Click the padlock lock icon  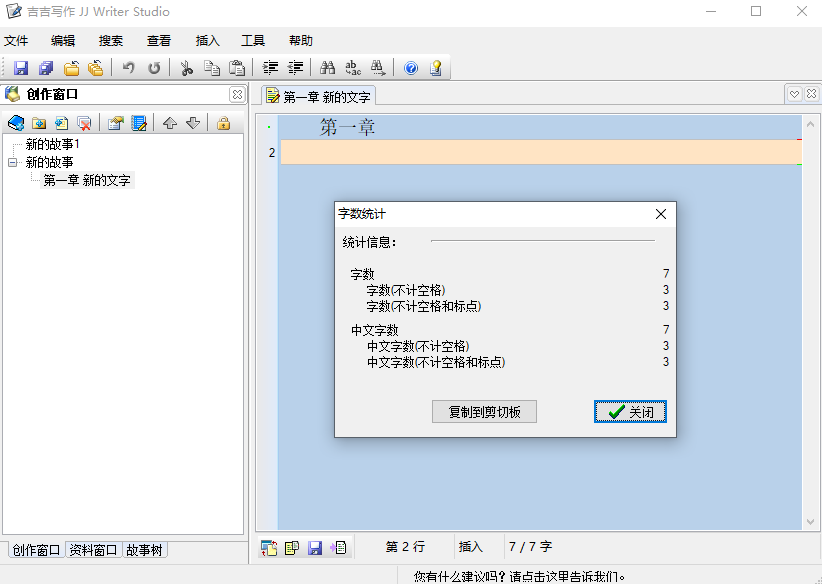(223, 123)
